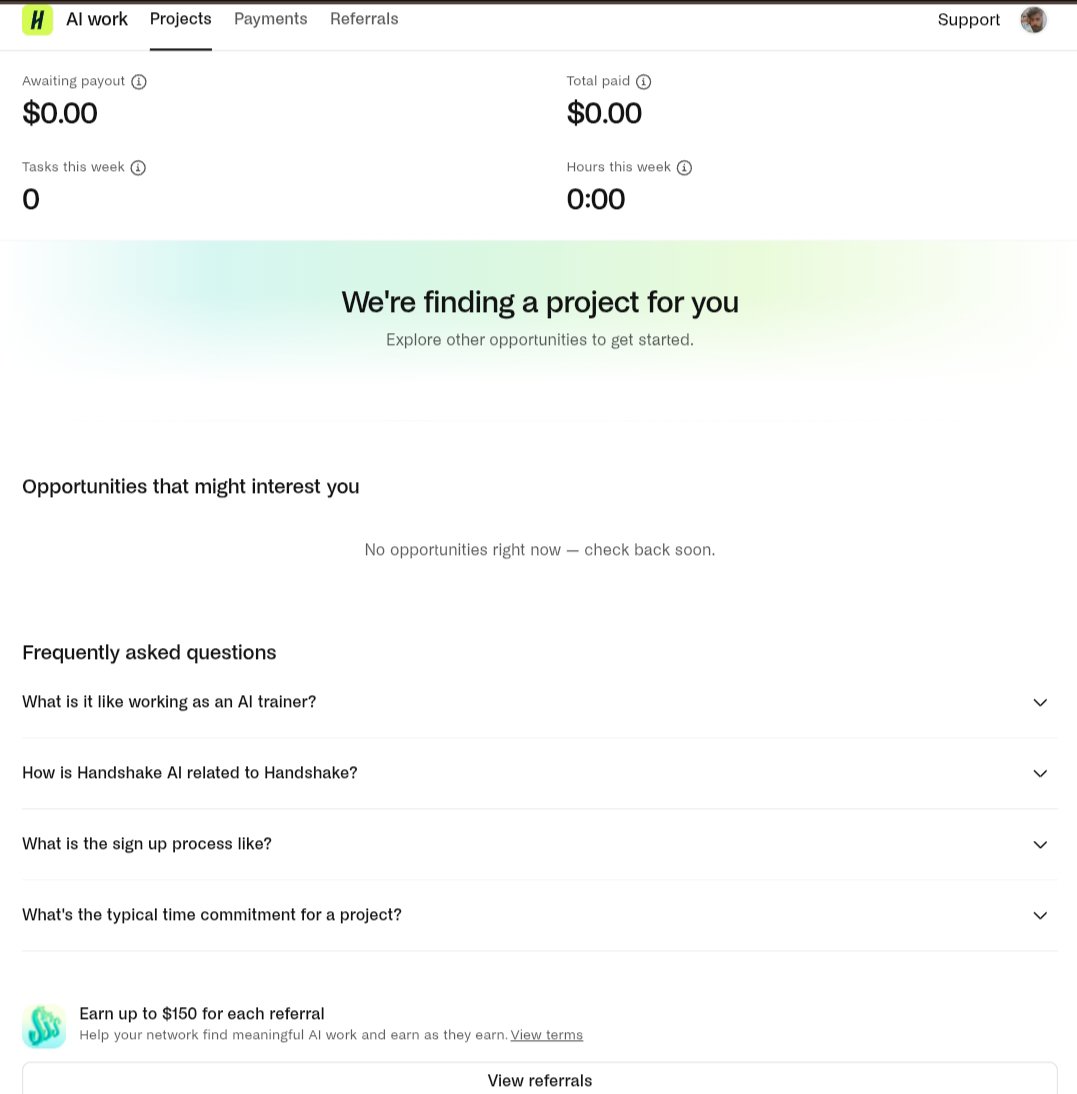Click the Tasks this week info icon
The image size is (1077, 1094).
138,167
